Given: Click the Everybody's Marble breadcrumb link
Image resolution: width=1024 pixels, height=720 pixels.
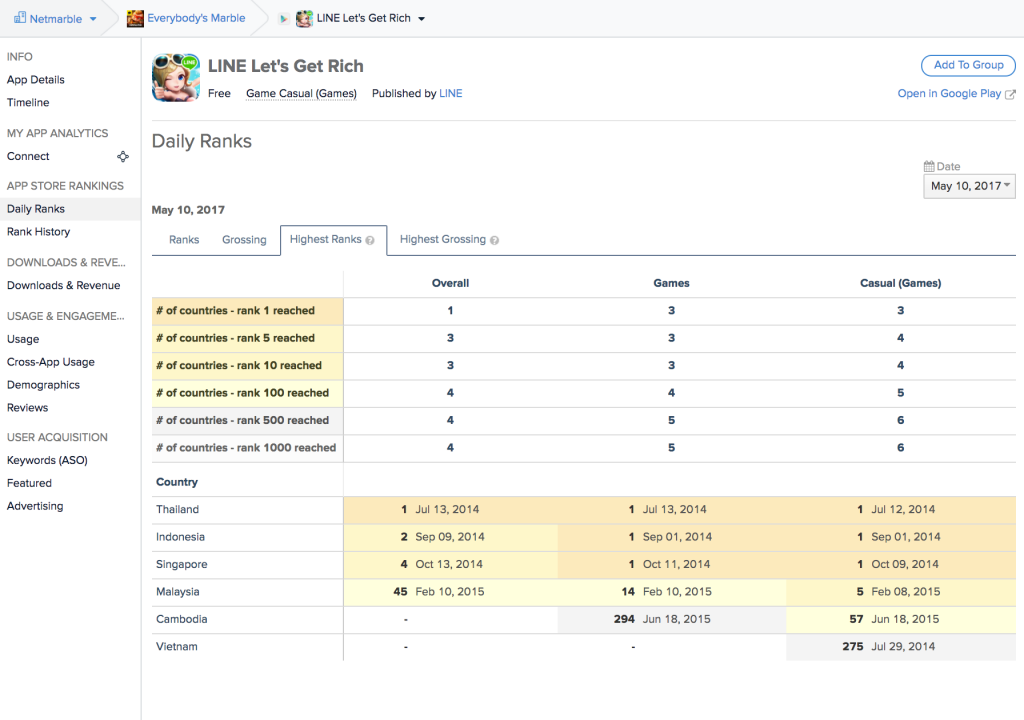Looking at the screenshot, I should (x=196, y=18).
